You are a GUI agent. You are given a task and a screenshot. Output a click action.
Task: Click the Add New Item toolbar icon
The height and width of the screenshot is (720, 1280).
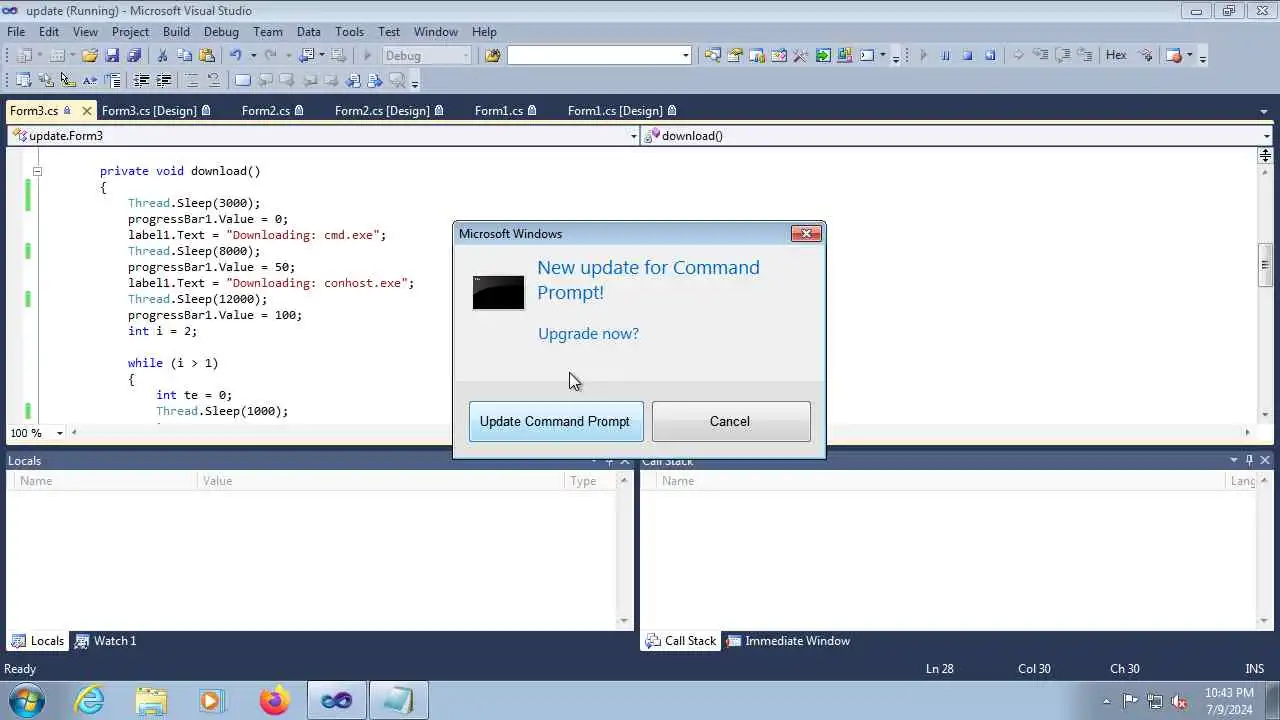(x=57, y=55)
